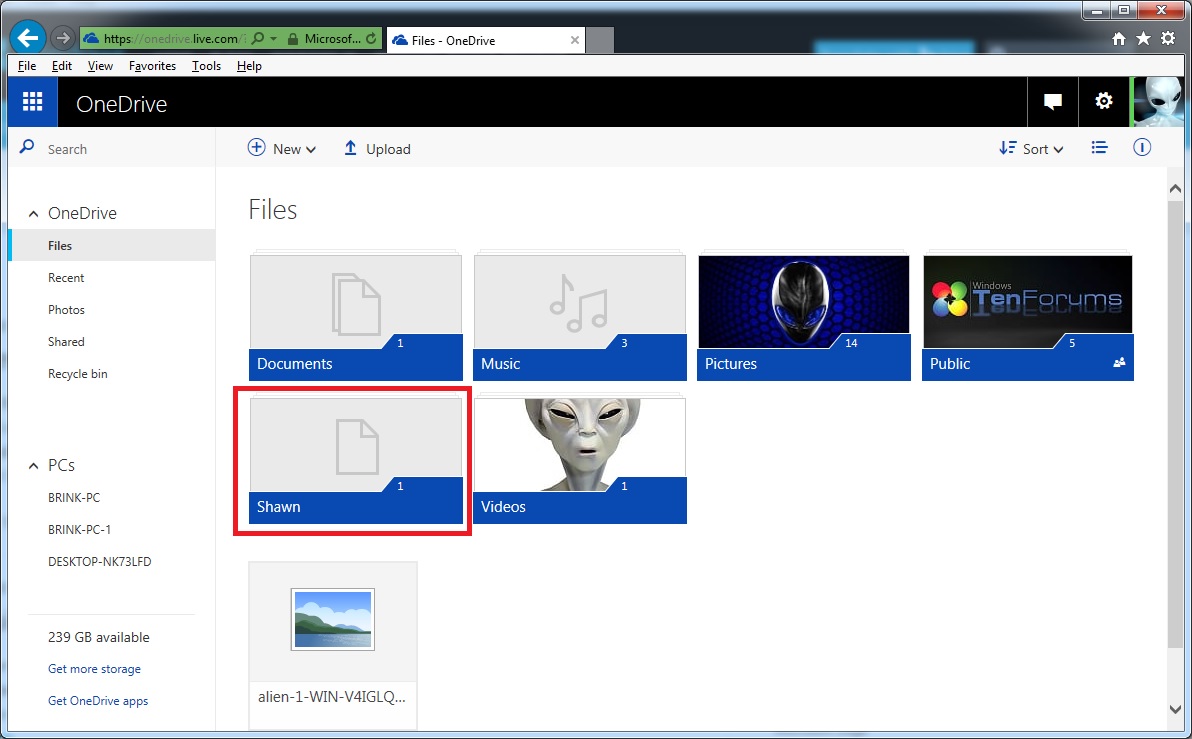Open the browser Home icon
This screenshot has height=739, width=1192.
click(1118, 39)
